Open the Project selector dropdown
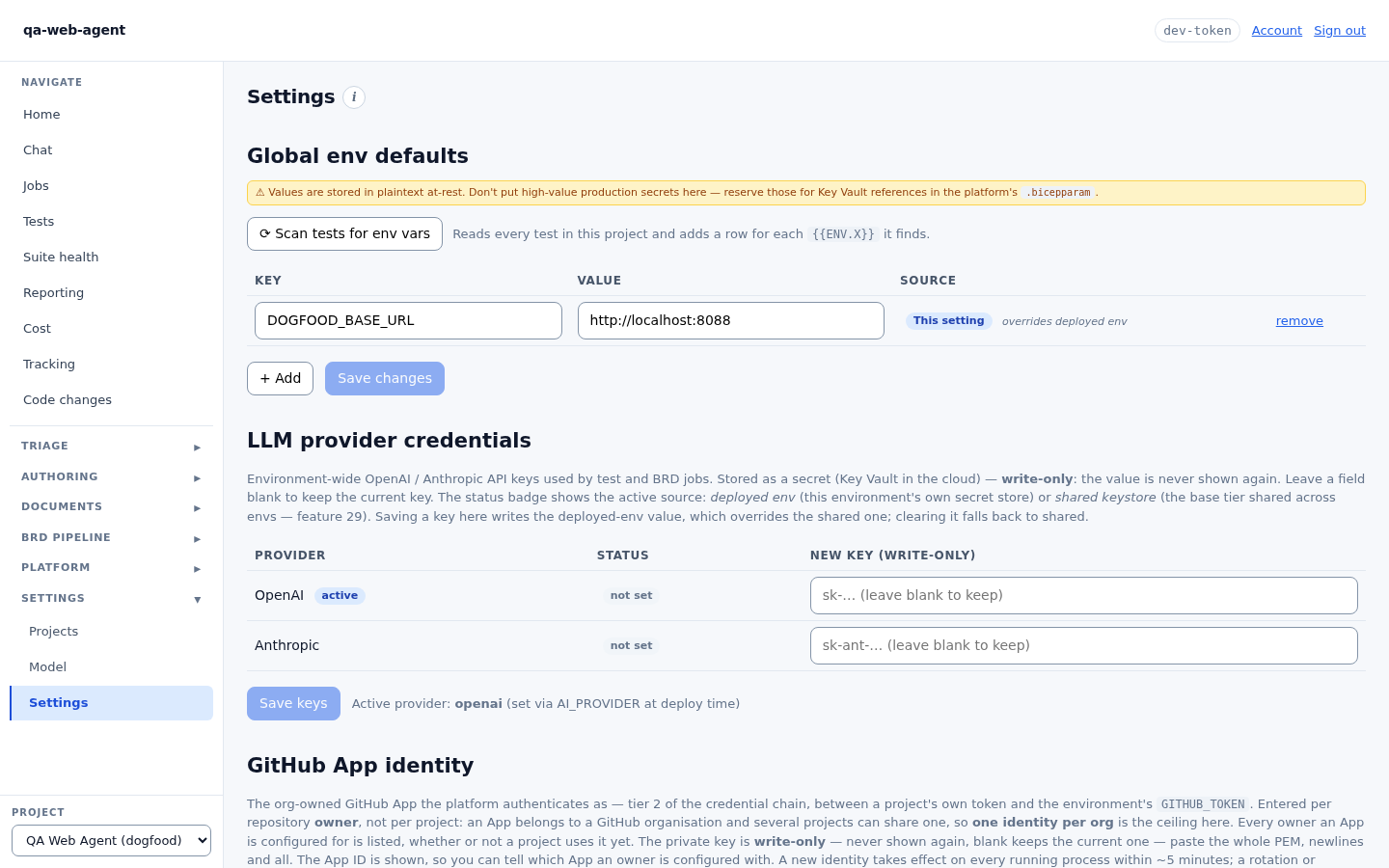The width and height of the screenshot is (1389, 868). pyautogui.click(x=111, y=841)
